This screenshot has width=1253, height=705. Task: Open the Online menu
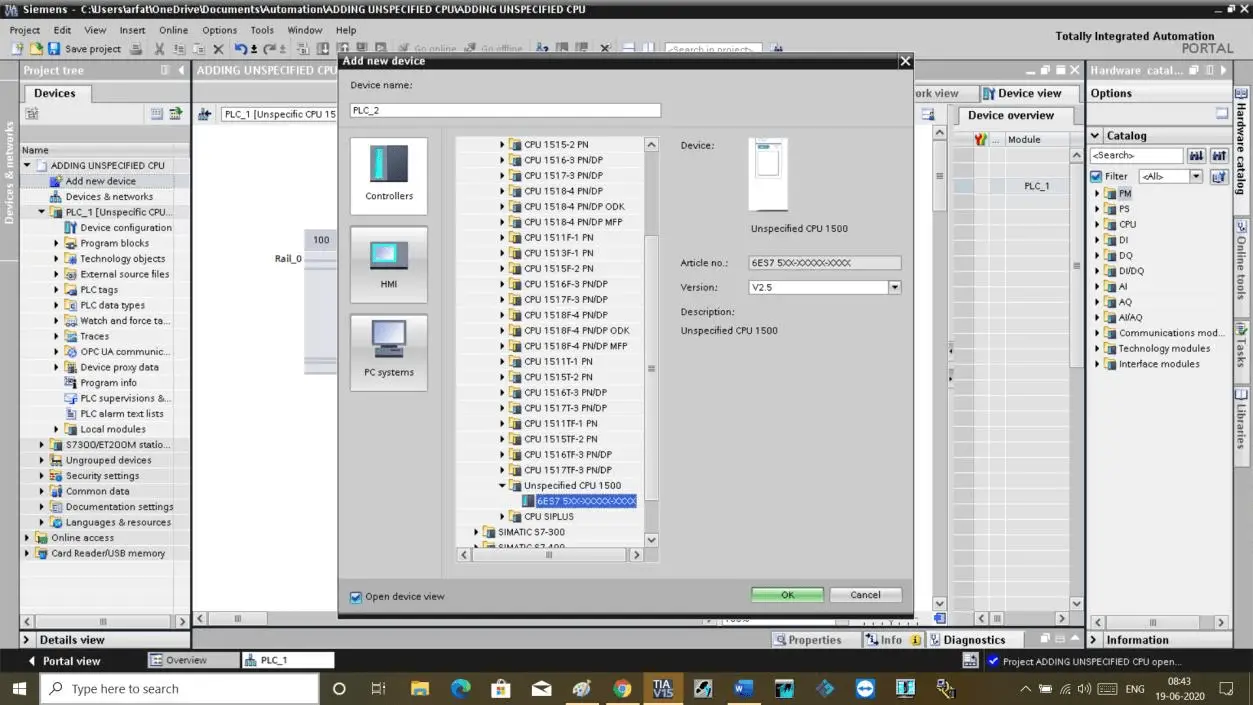173,30
